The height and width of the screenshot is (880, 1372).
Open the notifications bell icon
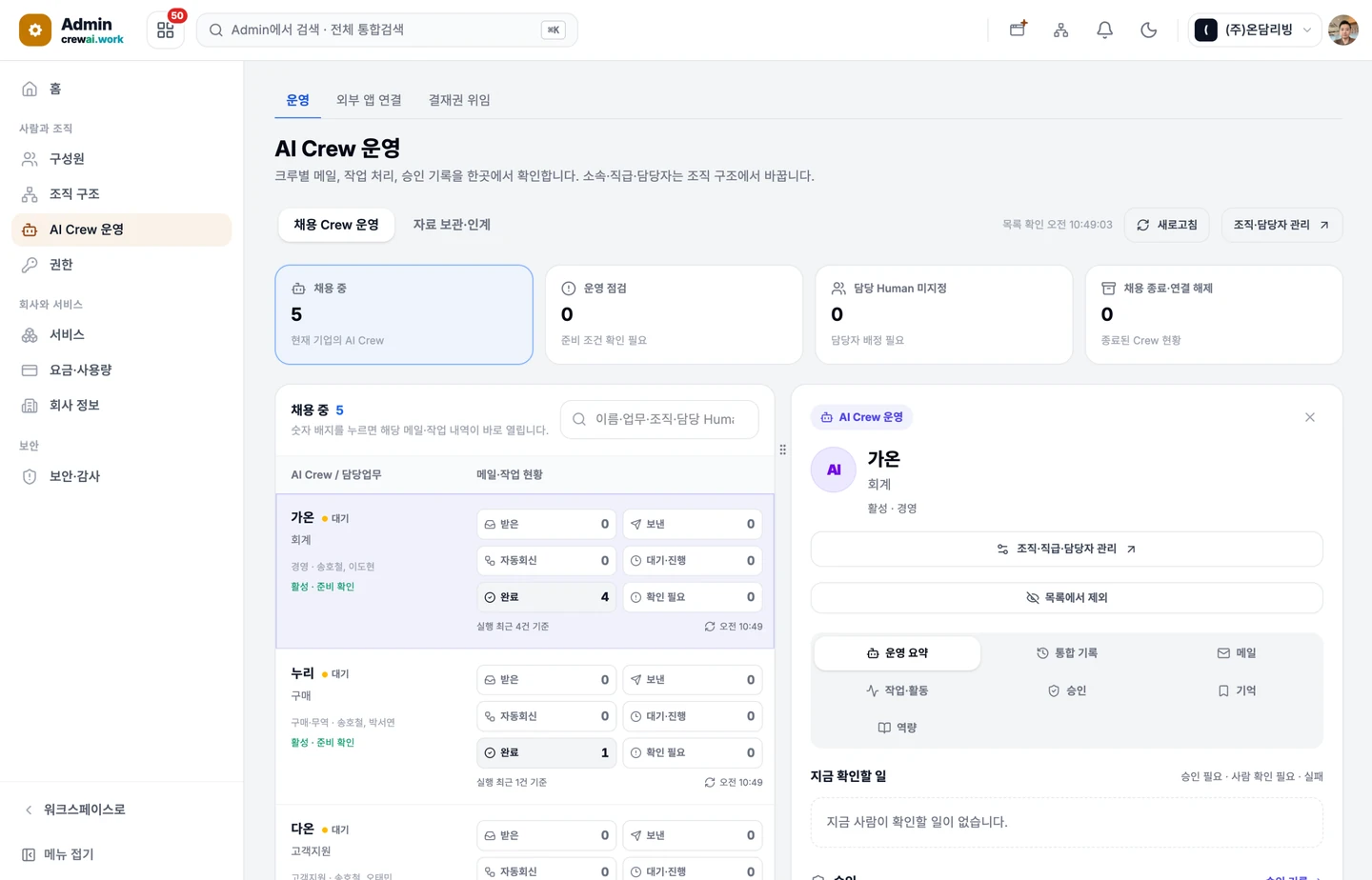[x=1104, y=30]
